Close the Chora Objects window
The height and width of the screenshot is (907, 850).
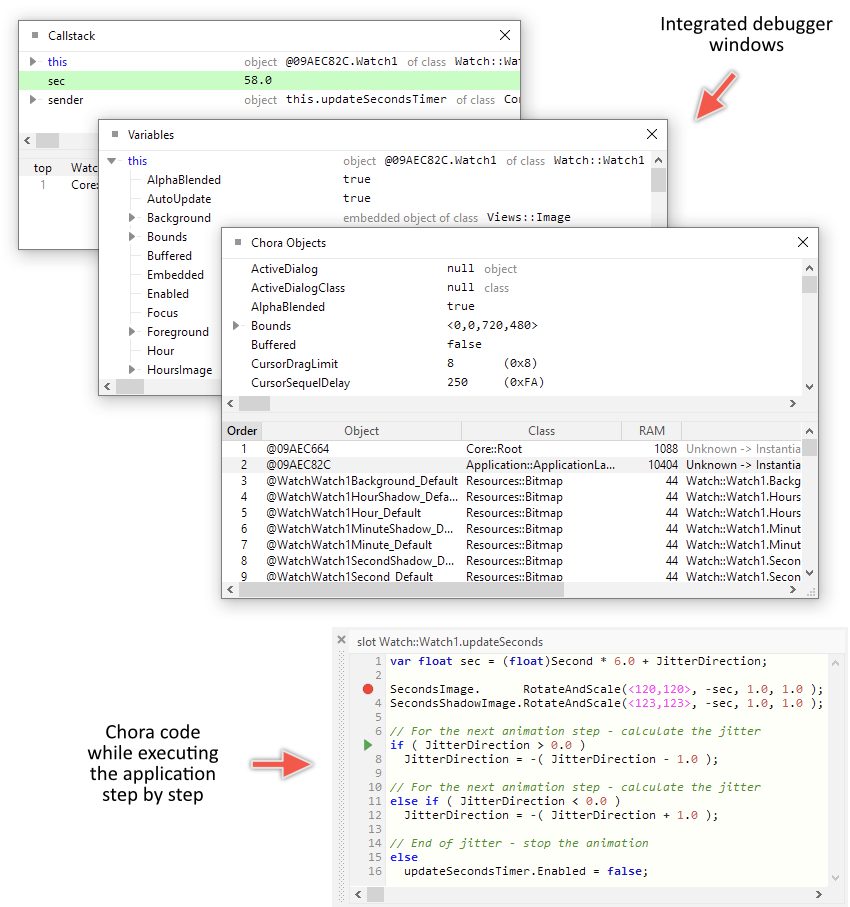pos(802,242)
